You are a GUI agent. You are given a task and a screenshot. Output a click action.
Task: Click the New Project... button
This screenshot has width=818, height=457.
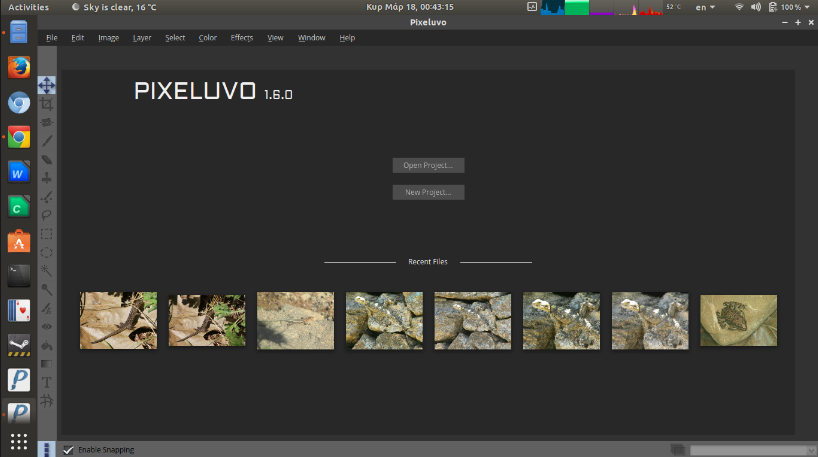[428, 193]
